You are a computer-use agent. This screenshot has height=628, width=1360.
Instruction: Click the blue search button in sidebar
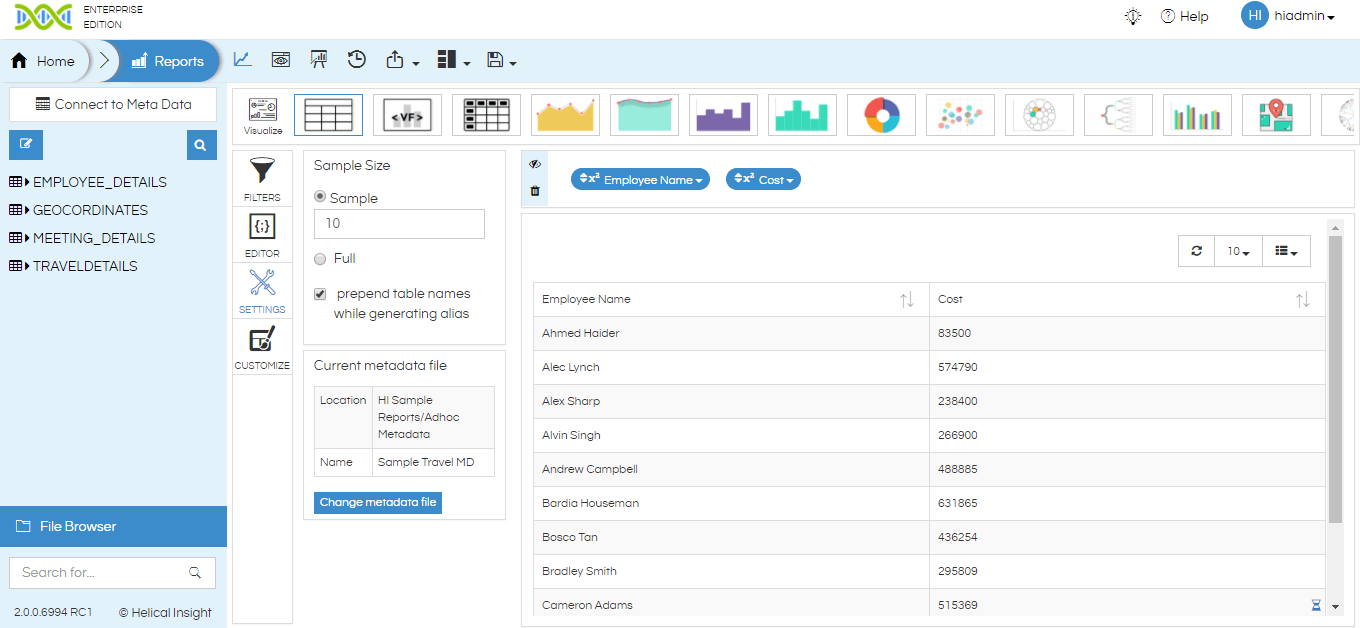tap(201, 145)
